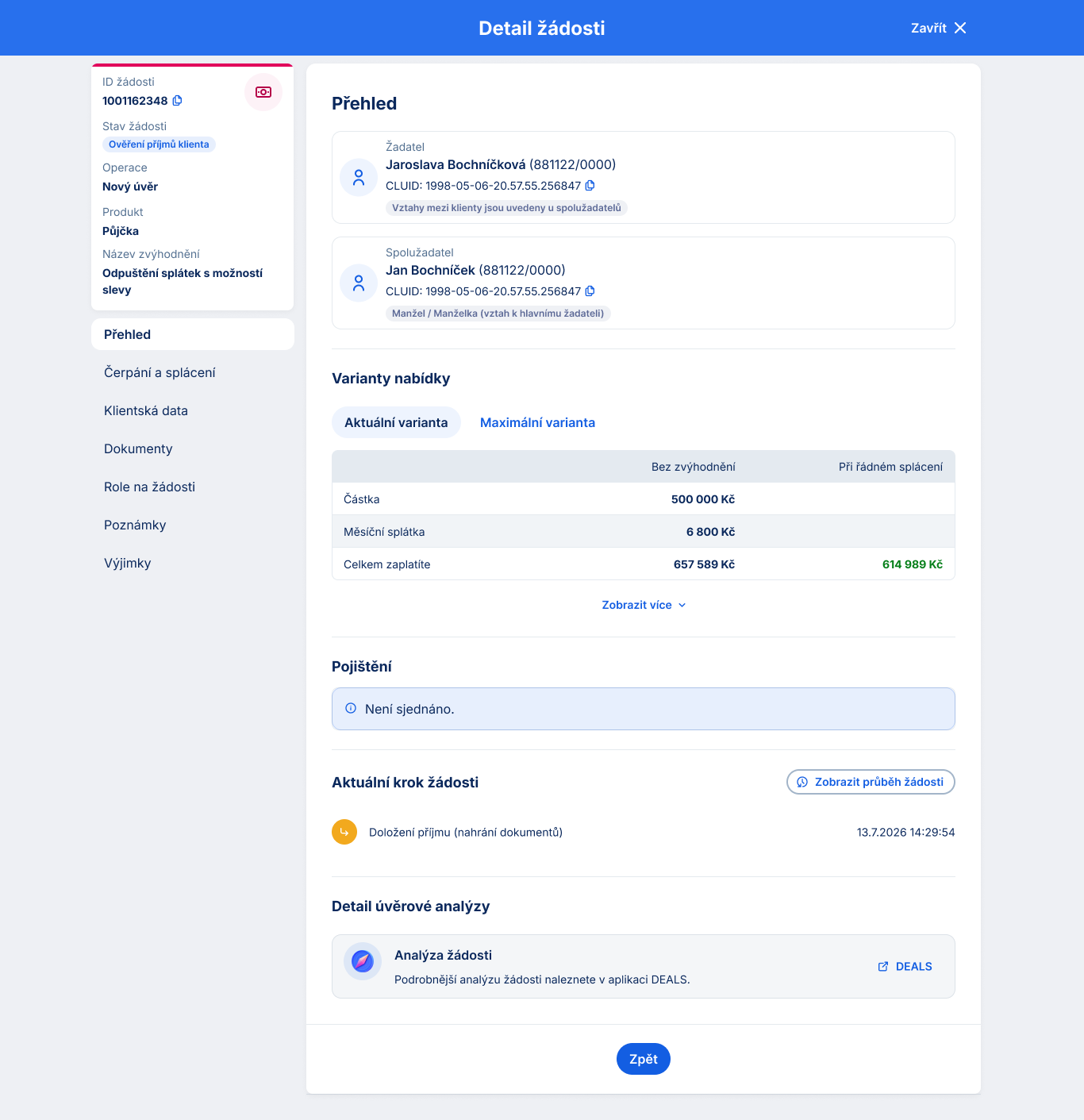The image size is (1084, 1120).
Task: Click the Nový úvěr operation value
Action: click(130, 187)
